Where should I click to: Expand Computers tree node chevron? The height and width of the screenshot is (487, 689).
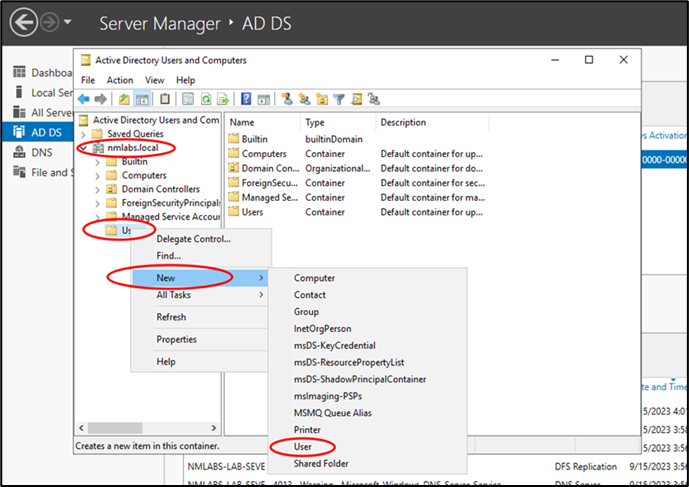click(x=98, y=176)
